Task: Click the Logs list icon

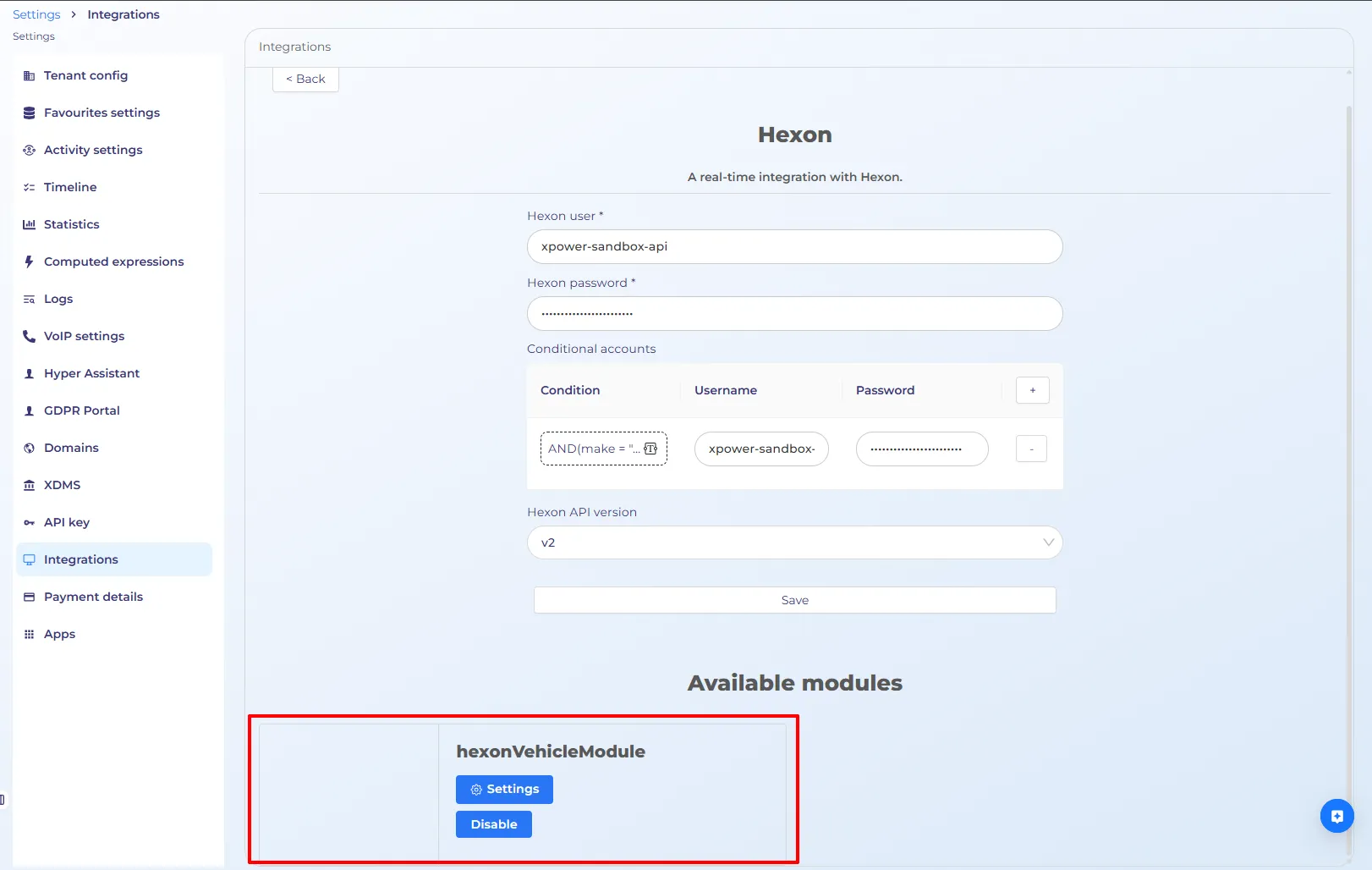Action: (x=29, y=299)
